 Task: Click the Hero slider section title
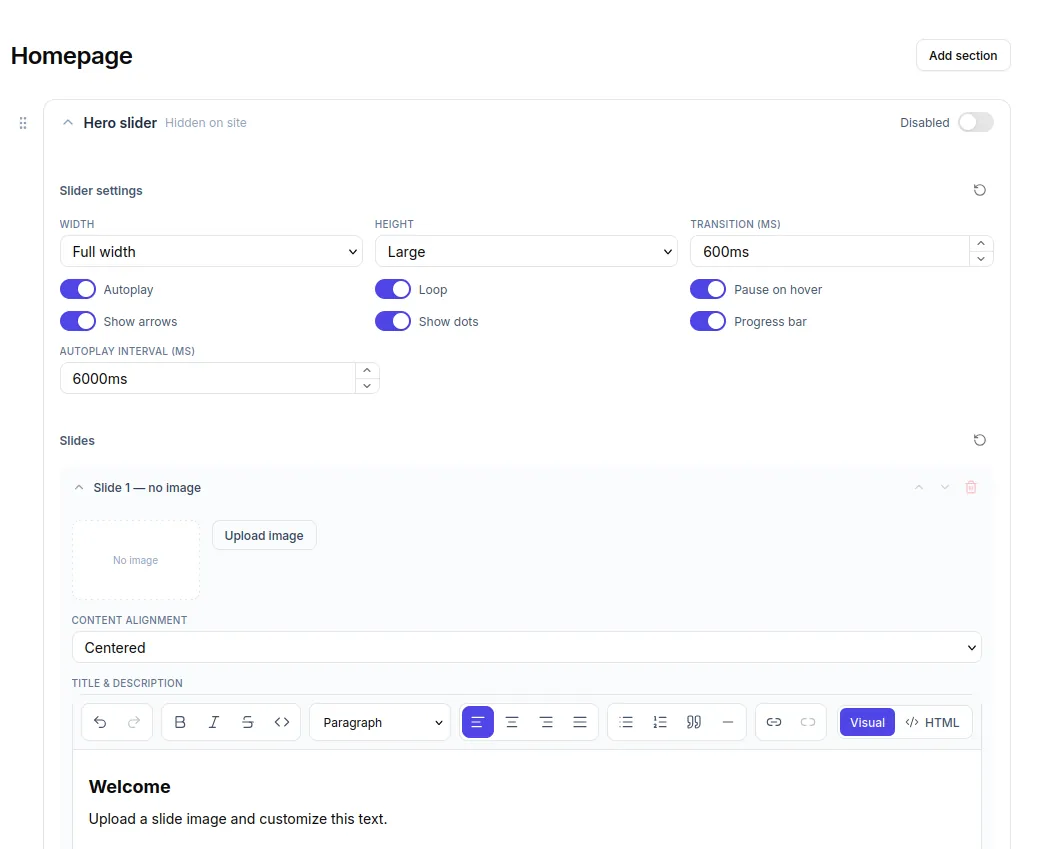point(121,123)
